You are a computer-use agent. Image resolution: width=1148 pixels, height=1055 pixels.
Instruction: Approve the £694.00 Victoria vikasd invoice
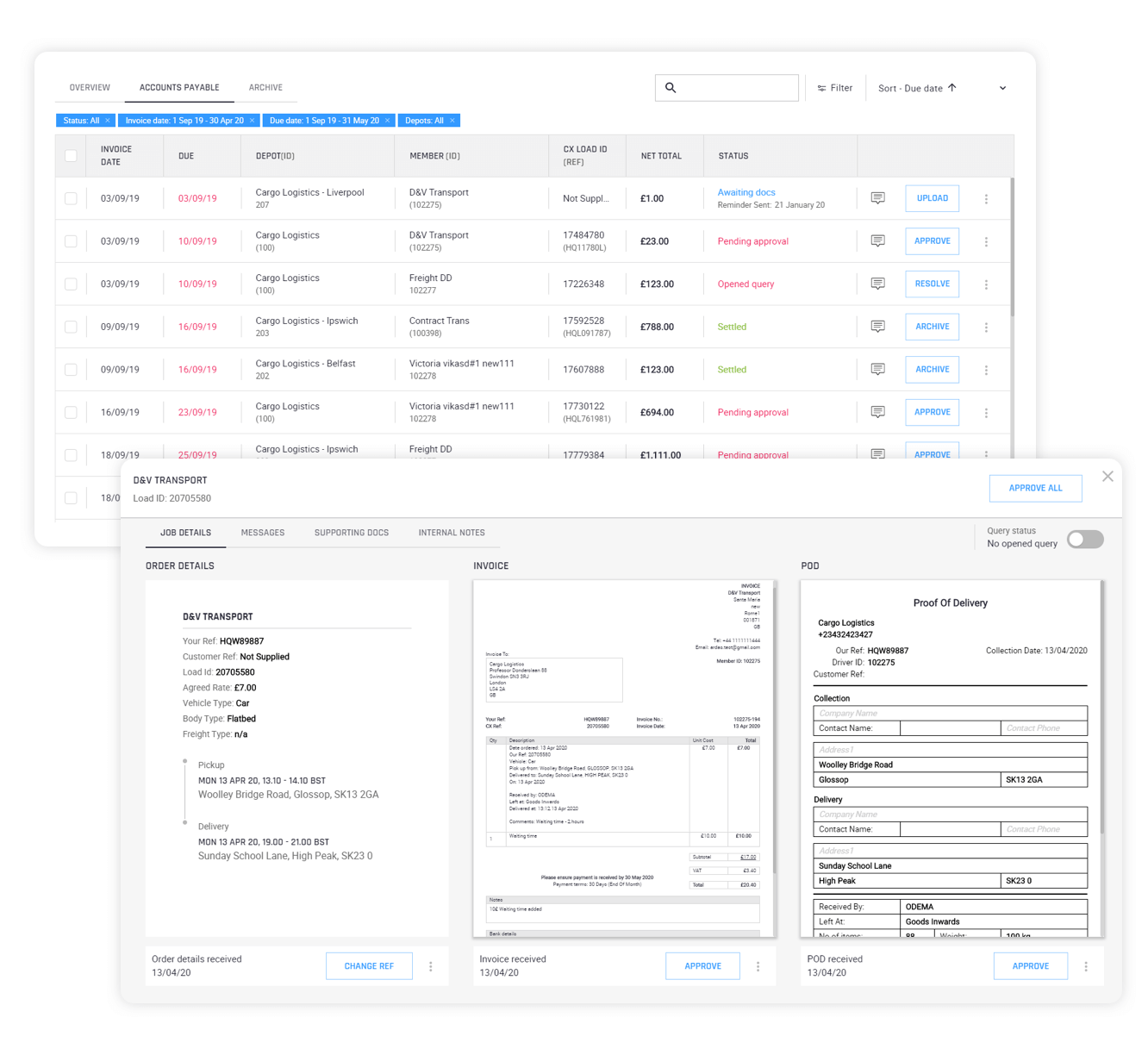(x=932, y=412)
